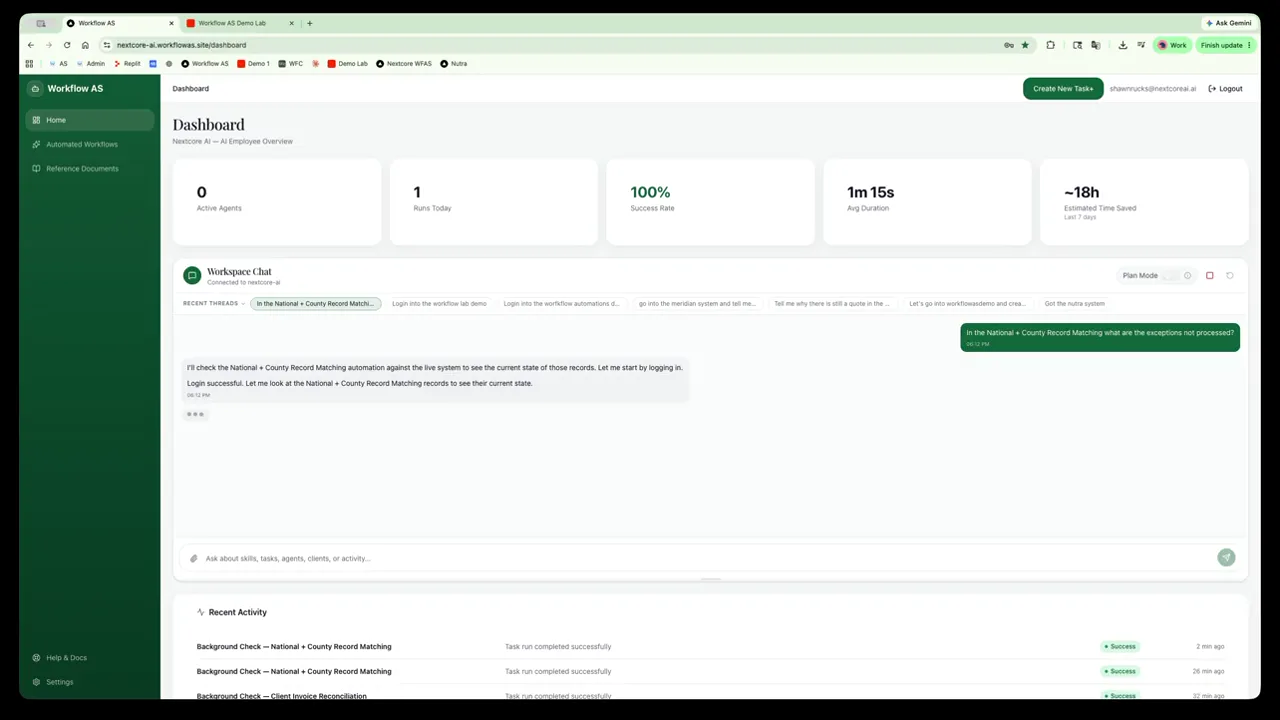Open thread 'Let's go into workflowasdemo'
1280x720 pixels.
coord(967,303)
